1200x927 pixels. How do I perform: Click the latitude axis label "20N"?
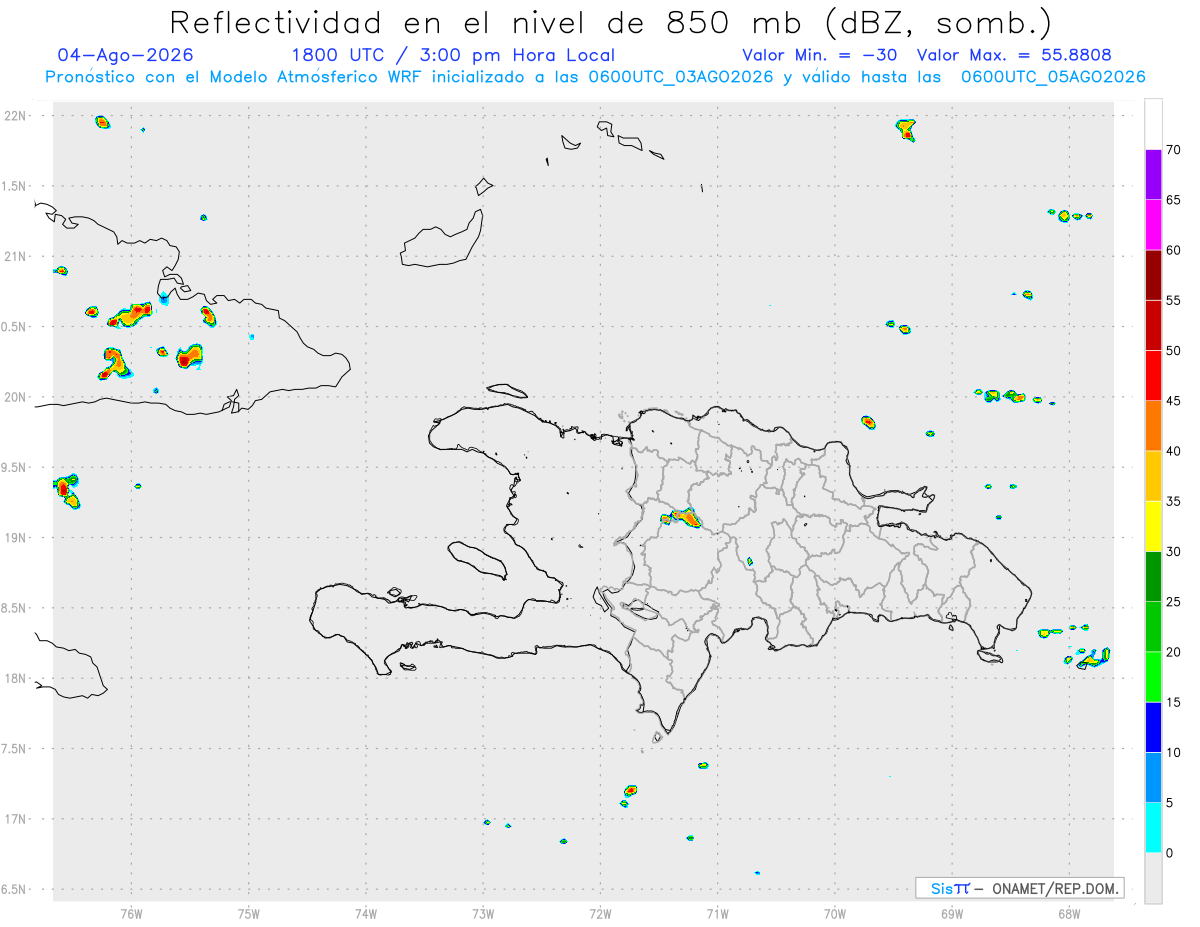(x=15, y=397)
